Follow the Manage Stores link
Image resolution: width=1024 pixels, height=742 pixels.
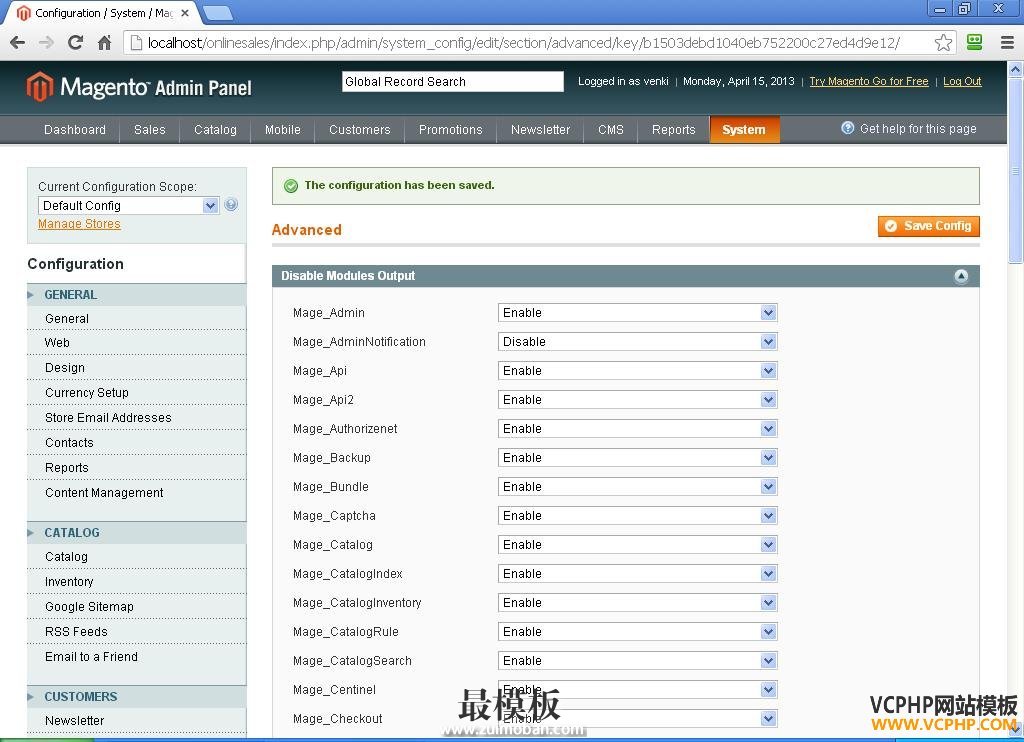[79, 224]
